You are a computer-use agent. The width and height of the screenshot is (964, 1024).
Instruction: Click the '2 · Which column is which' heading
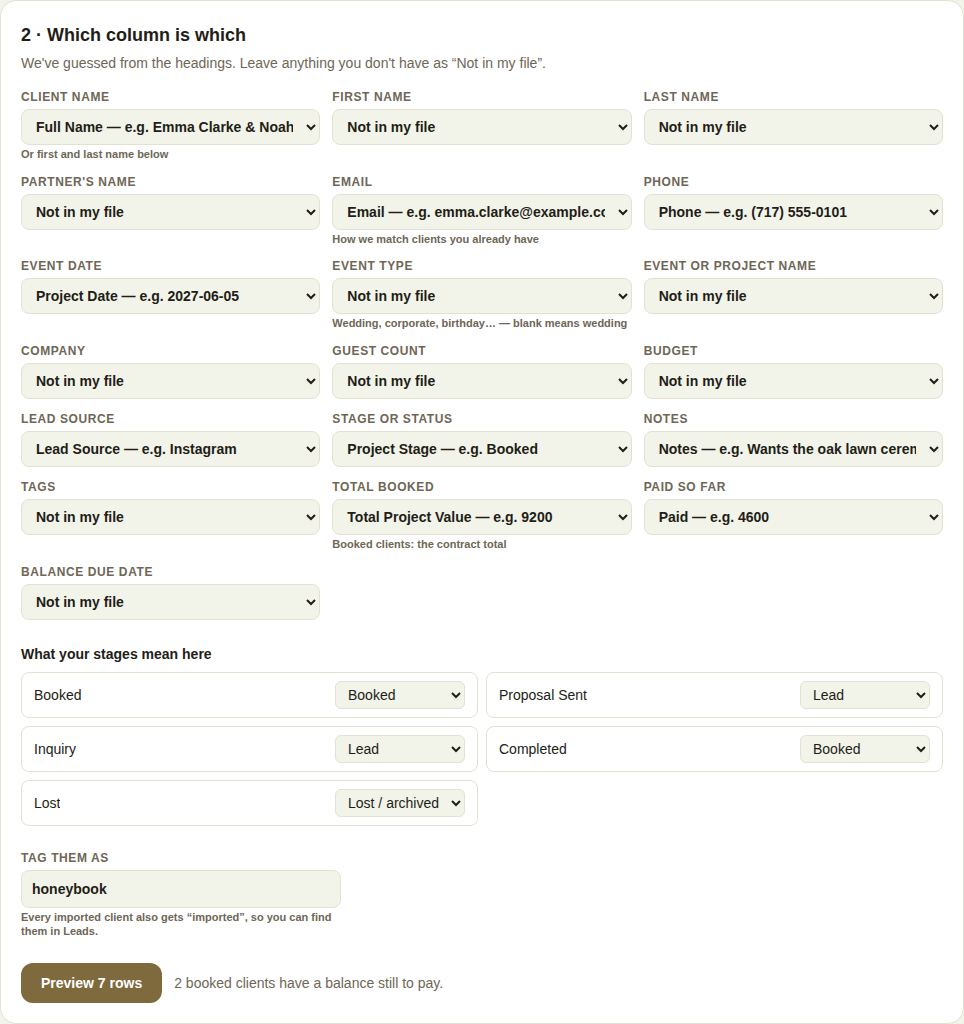[133, 35]
